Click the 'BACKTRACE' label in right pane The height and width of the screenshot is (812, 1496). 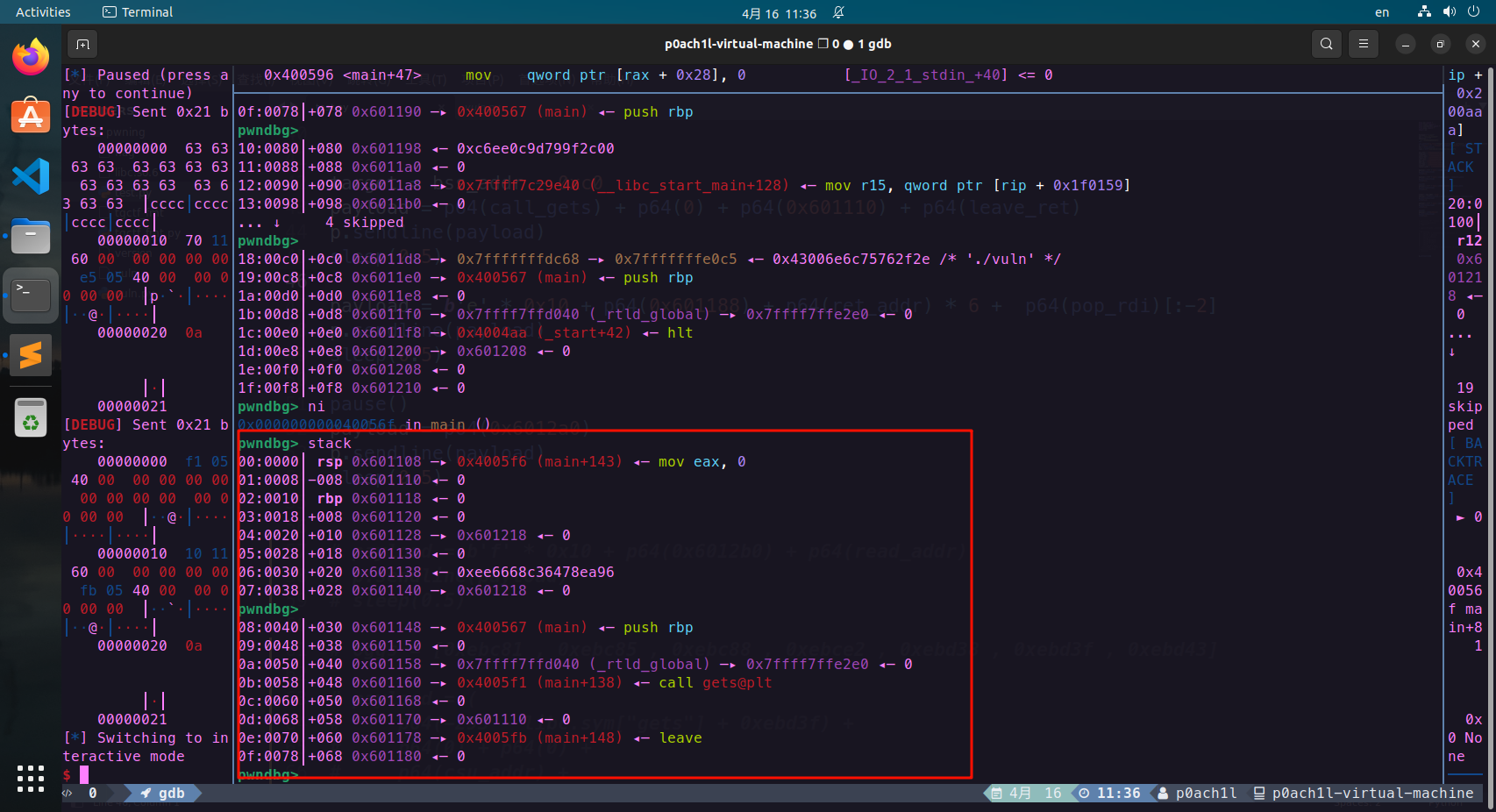[x=1465, y=461]
